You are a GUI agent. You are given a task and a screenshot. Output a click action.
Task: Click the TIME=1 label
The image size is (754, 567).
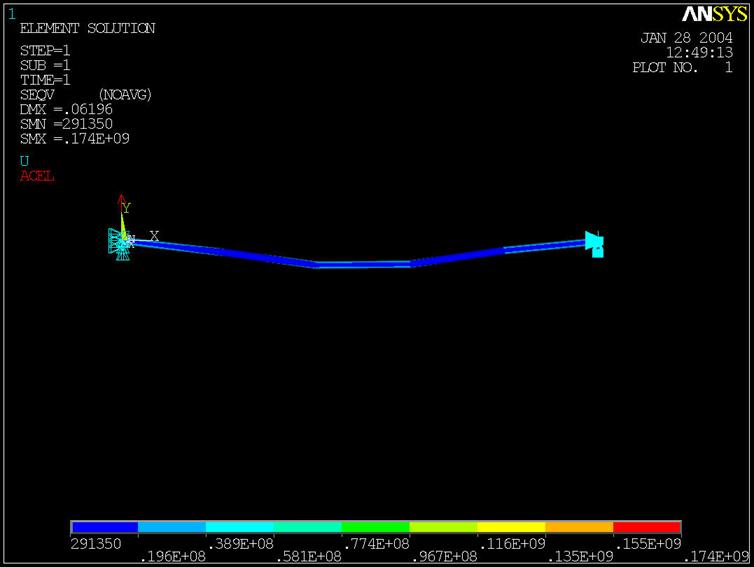(45, 80)
